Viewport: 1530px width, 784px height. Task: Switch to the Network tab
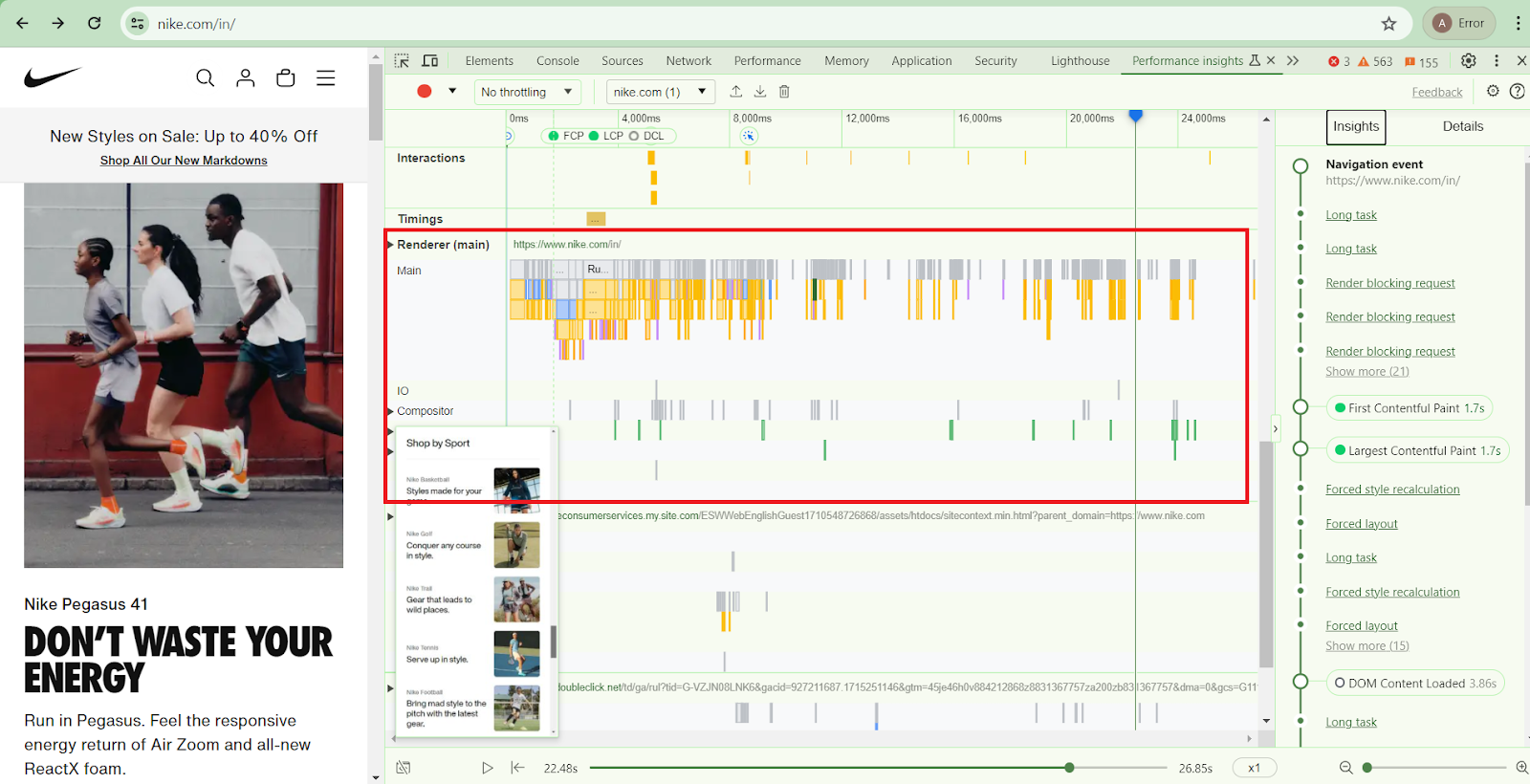688,60
